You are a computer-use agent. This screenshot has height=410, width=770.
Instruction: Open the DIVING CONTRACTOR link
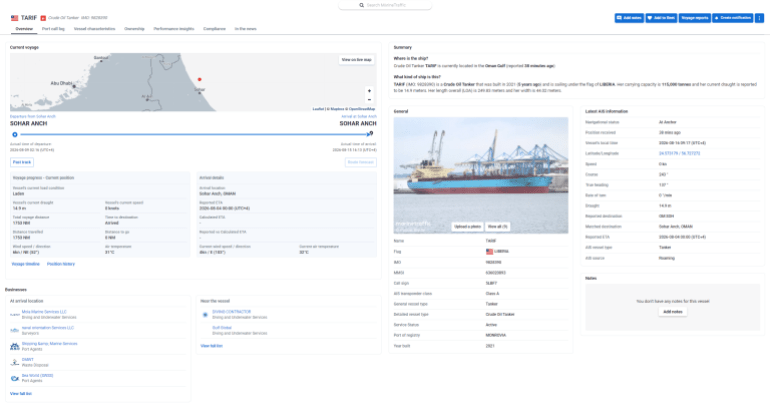click(x=231, y=312)
